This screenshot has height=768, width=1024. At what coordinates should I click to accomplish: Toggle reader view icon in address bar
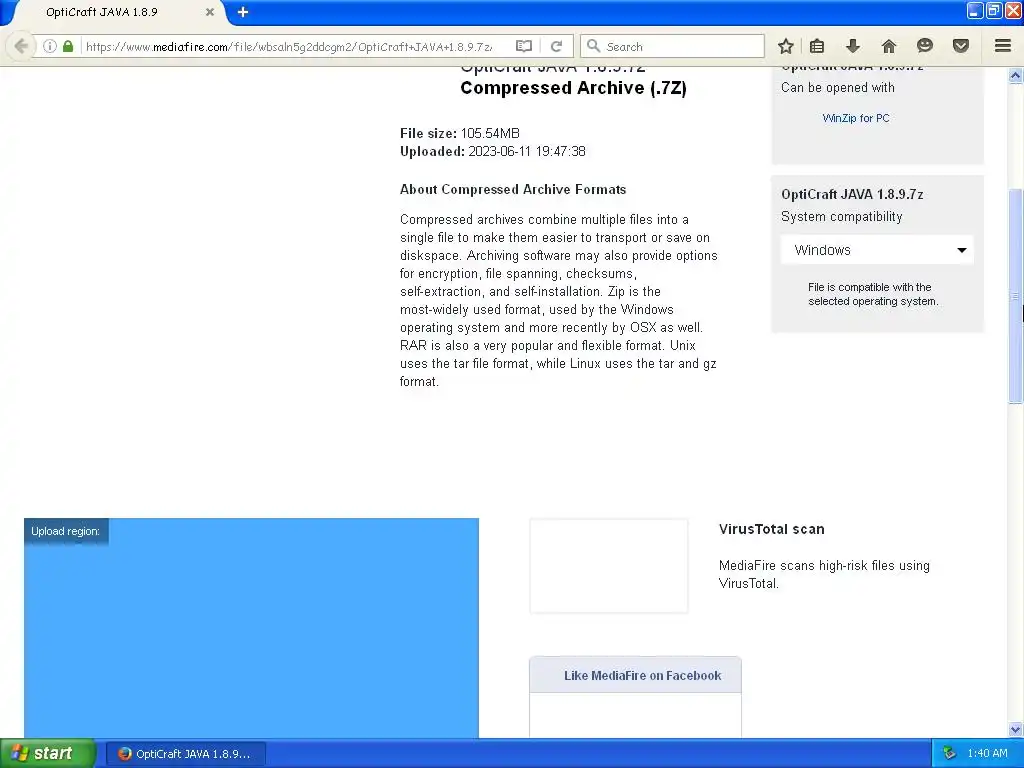point(524,46)
